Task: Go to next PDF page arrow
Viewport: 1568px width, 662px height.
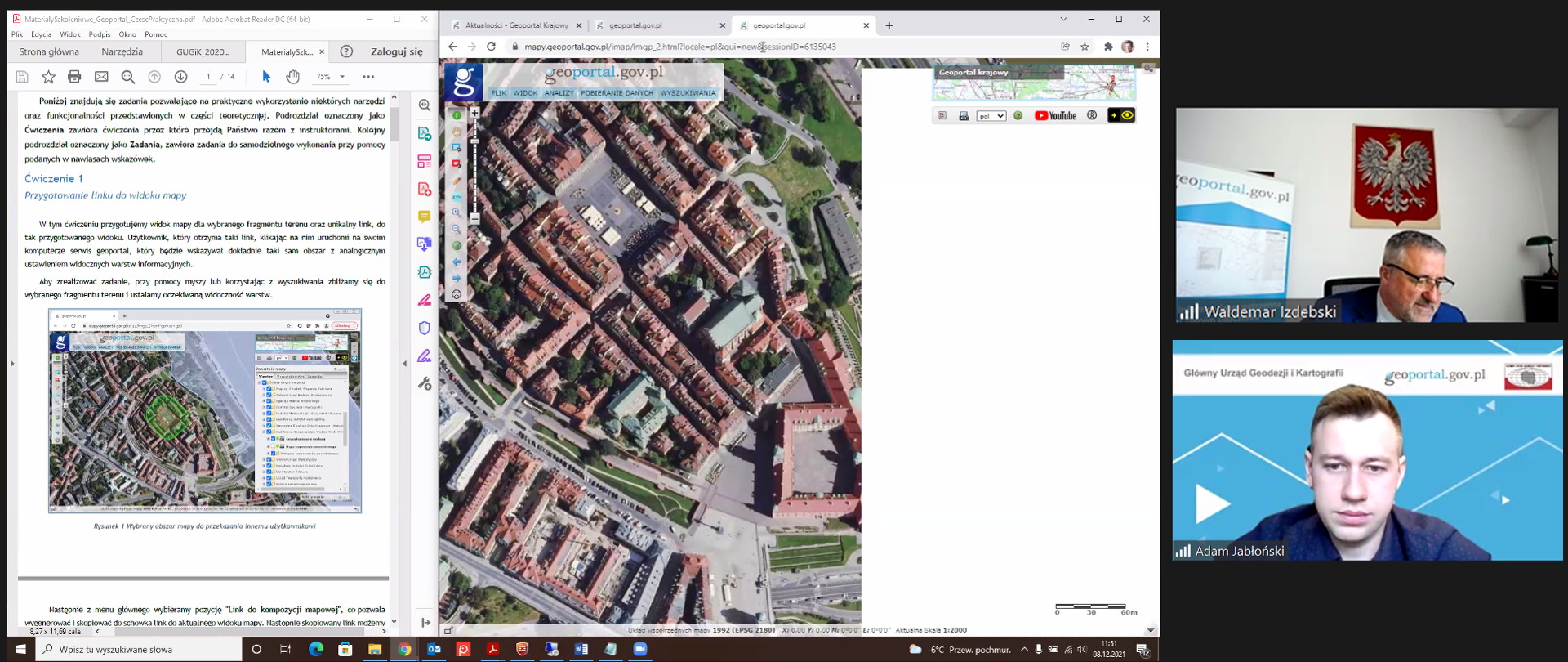Action: click(180, 77)
